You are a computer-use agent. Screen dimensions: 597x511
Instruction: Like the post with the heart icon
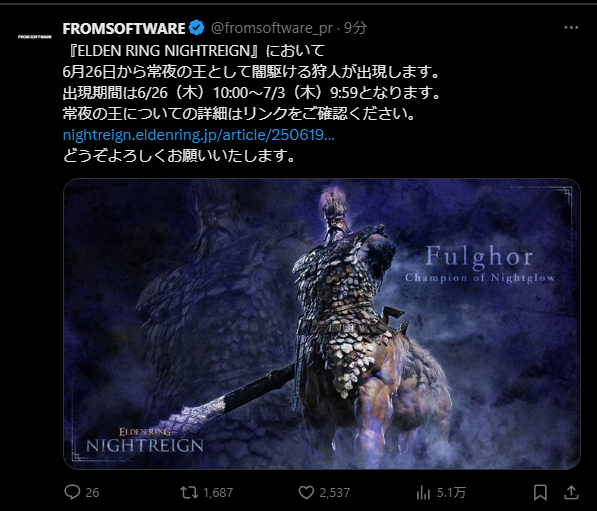[x=306, y=492]
